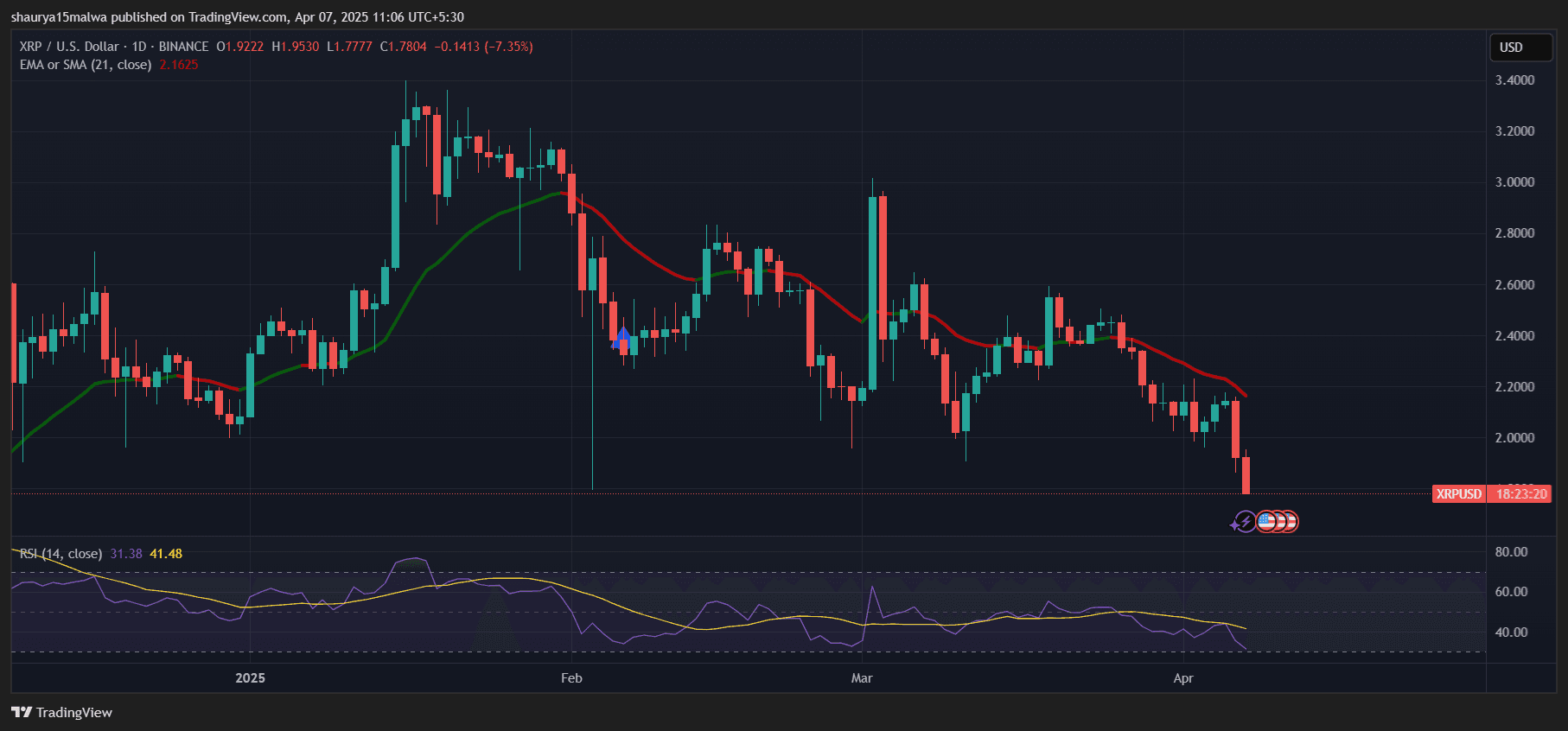Click the change value −0.1413 (−7.35%)
The image size is (1568, 731).
pos(483,47)
